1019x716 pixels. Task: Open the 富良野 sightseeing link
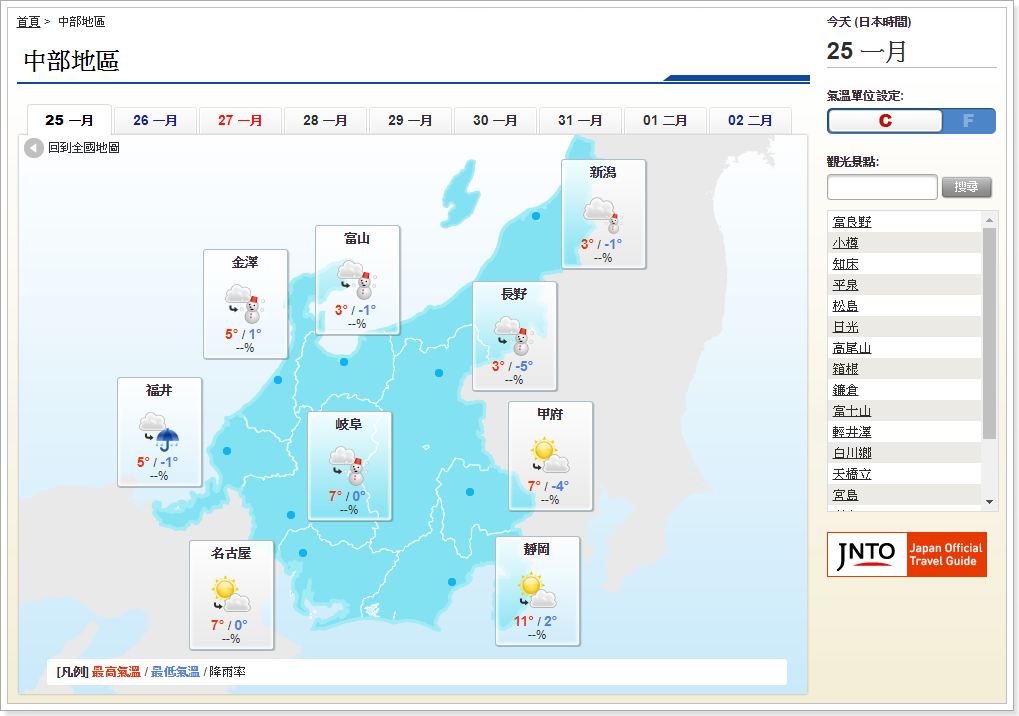click(x=852, y=222)
